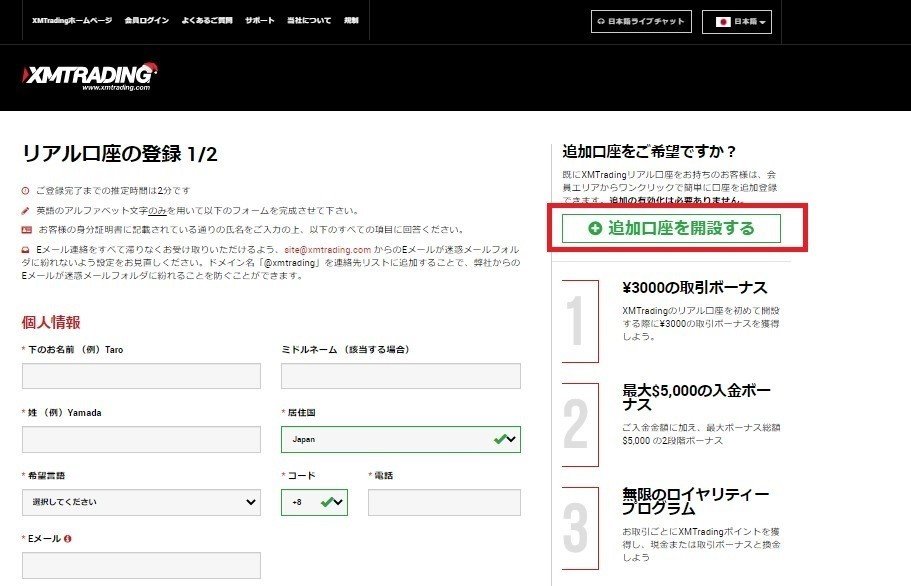Click the green checkmark in the コード field
This screenshot has height=586, width=911.
(x=327, y=502)
